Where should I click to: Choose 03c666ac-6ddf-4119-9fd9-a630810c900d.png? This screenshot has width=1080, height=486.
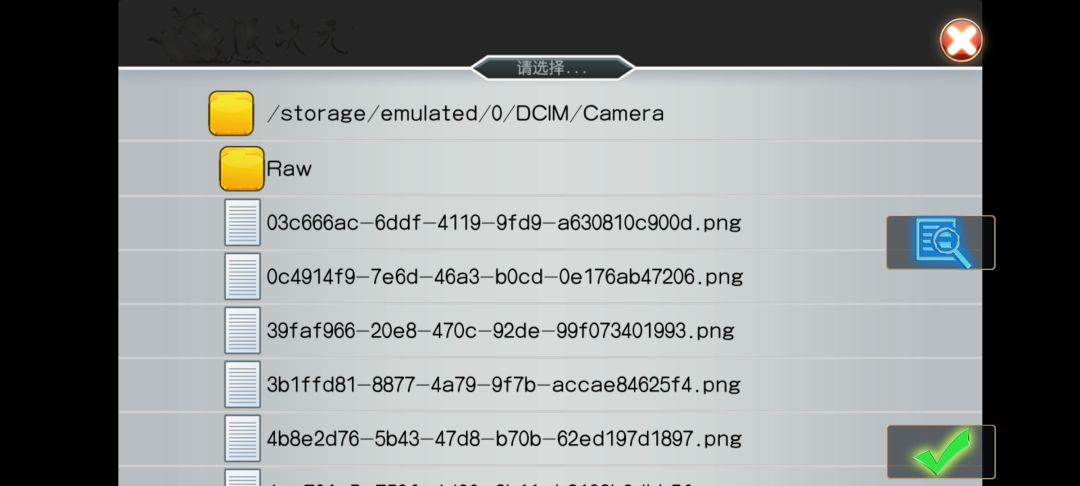[x=503, y=223]
